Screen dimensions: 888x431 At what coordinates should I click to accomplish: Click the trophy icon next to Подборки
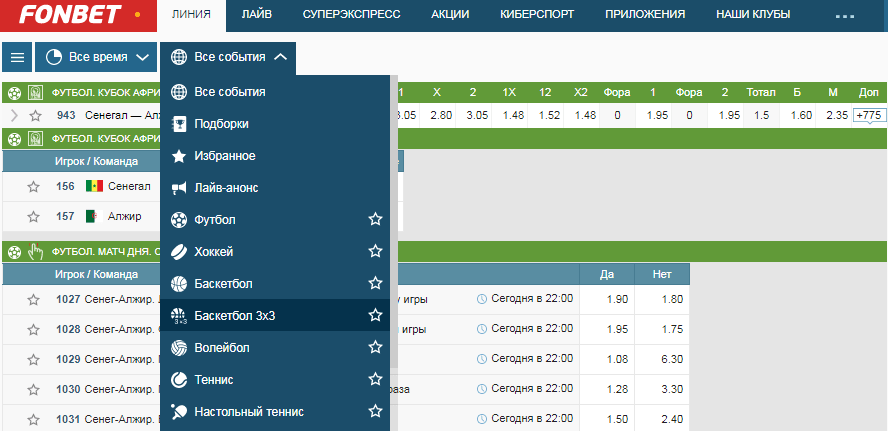[x=178, y=123]
